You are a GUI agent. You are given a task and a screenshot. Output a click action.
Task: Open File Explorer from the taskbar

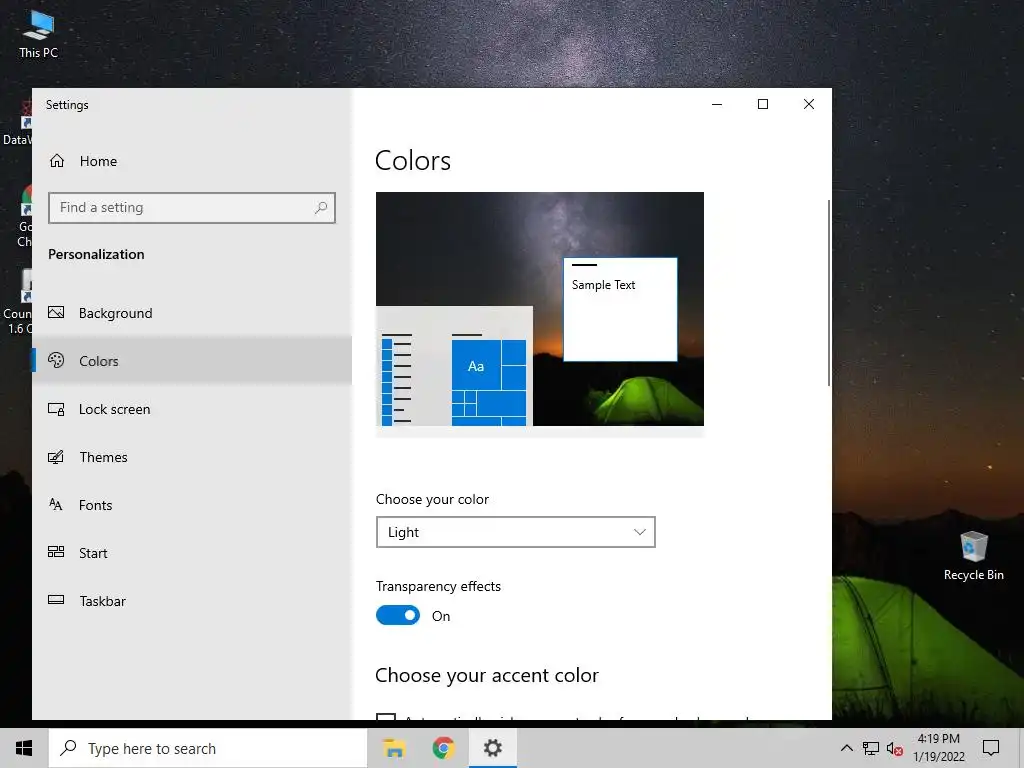tap(394, 748)
